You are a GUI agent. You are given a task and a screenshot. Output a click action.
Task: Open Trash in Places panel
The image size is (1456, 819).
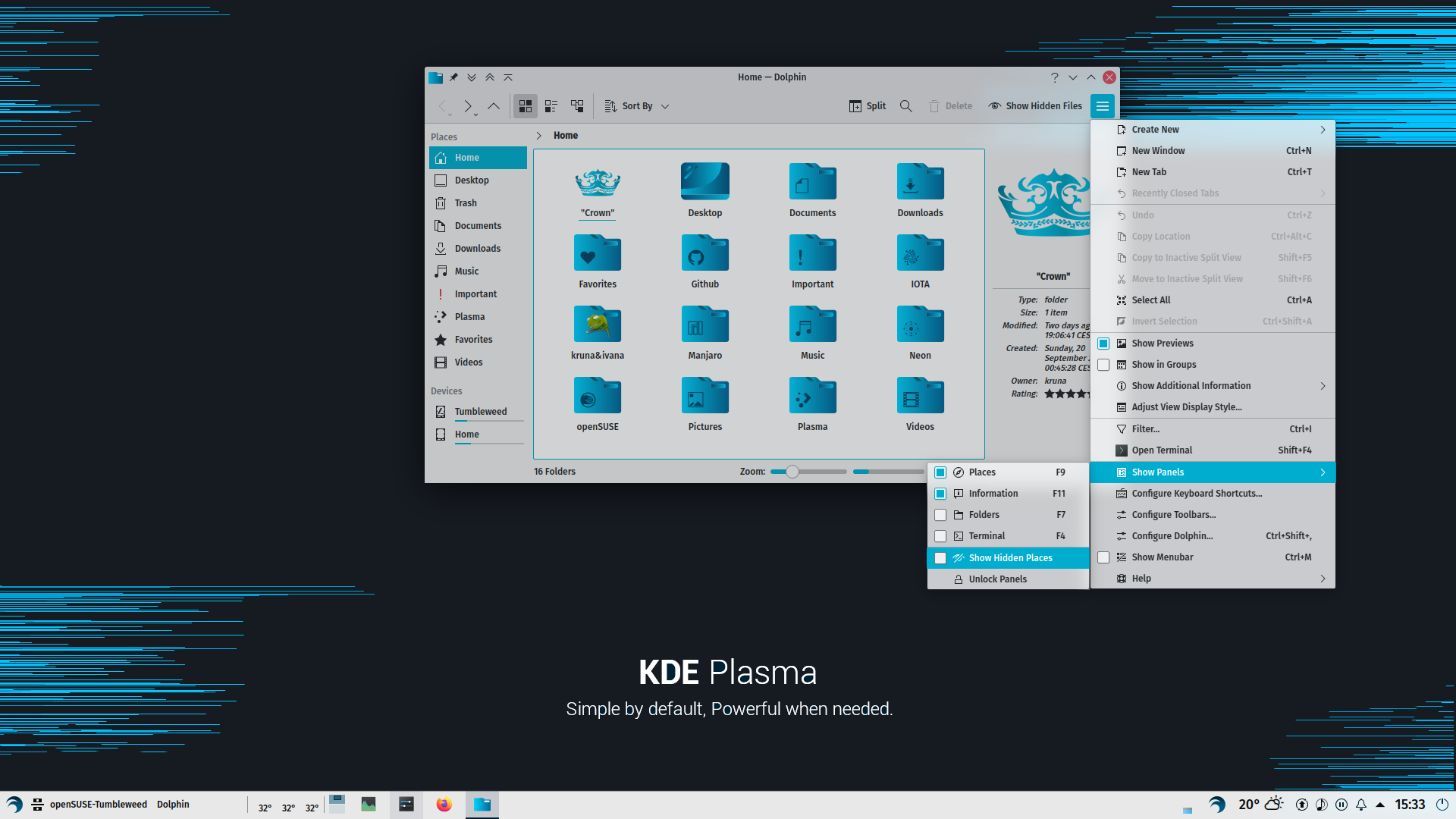pos(478,203)
